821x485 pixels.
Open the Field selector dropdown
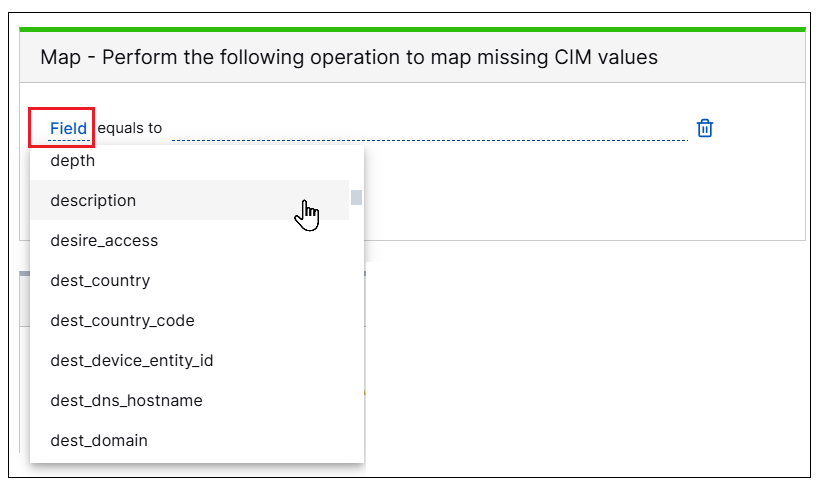click(68, 128)
